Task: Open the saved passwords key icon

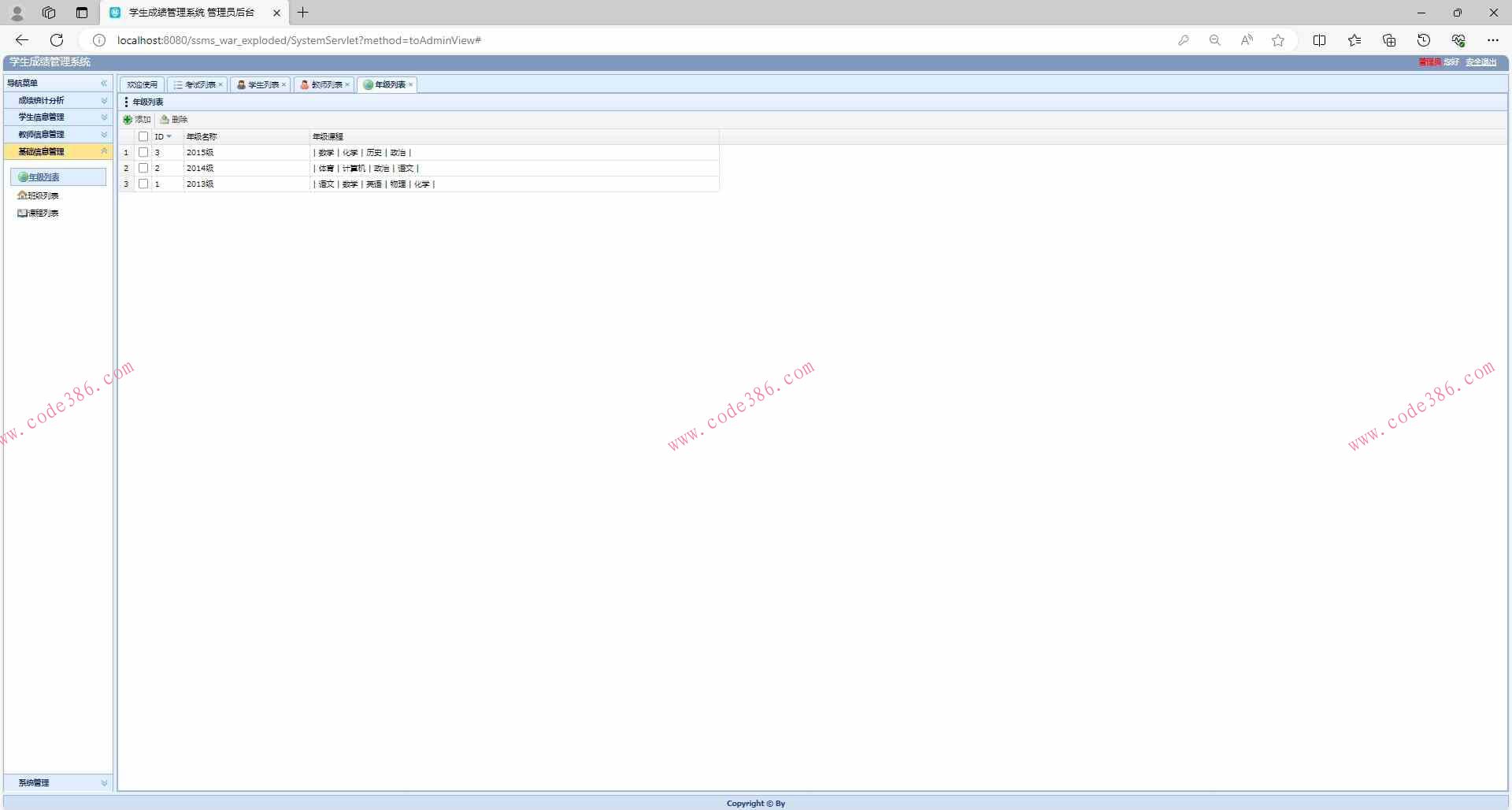Action: point(1183,40)
